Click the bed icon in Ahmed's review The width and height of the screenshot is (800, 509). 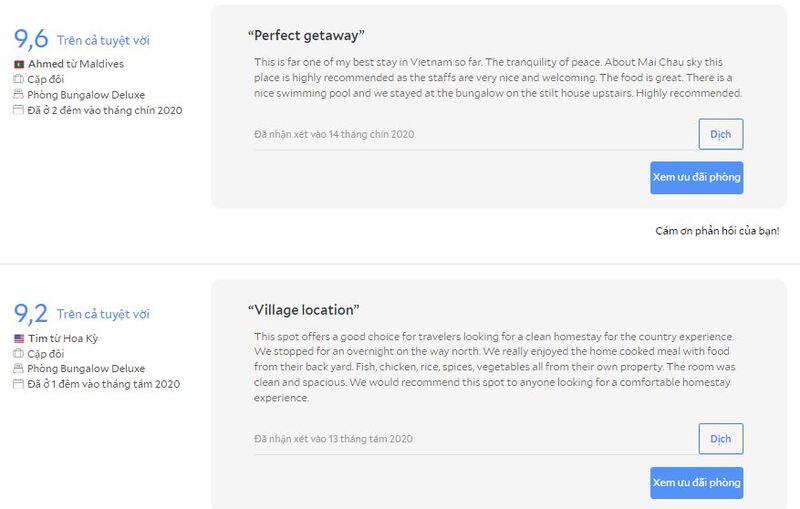point(18,95)
